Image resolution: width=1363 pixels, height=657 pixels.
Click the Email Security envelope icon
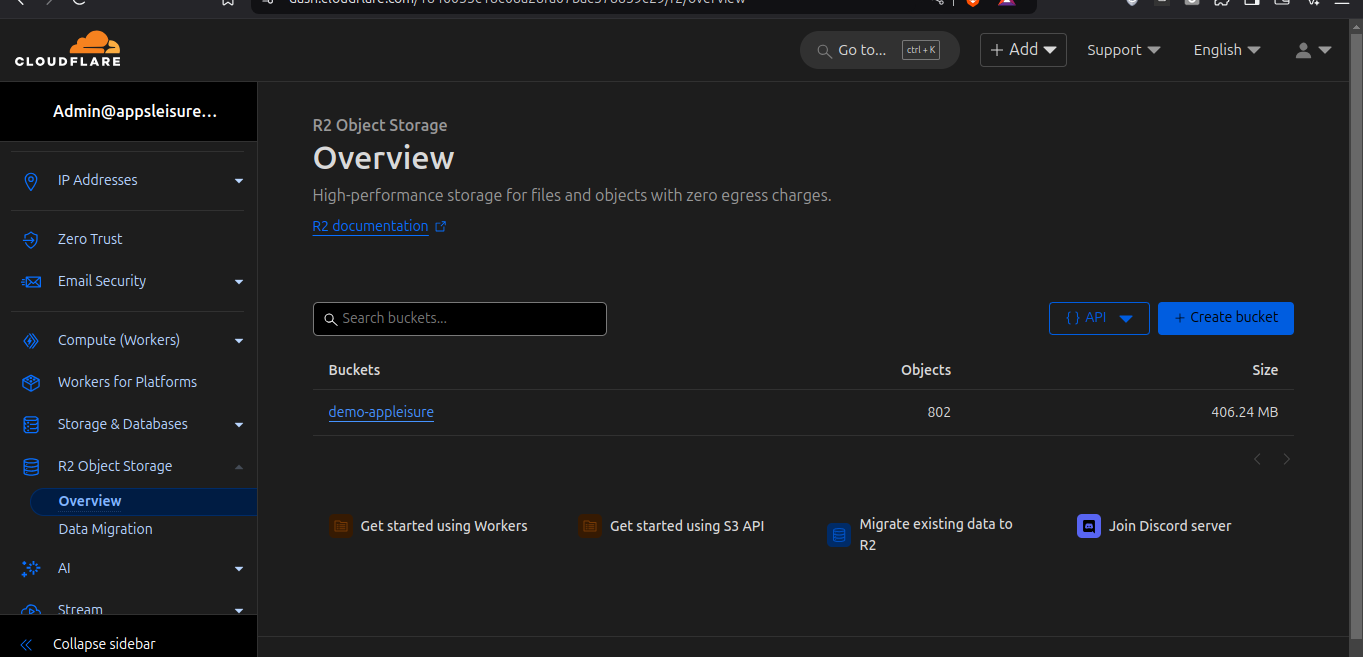pyautogui.click(x=31, y=280)
